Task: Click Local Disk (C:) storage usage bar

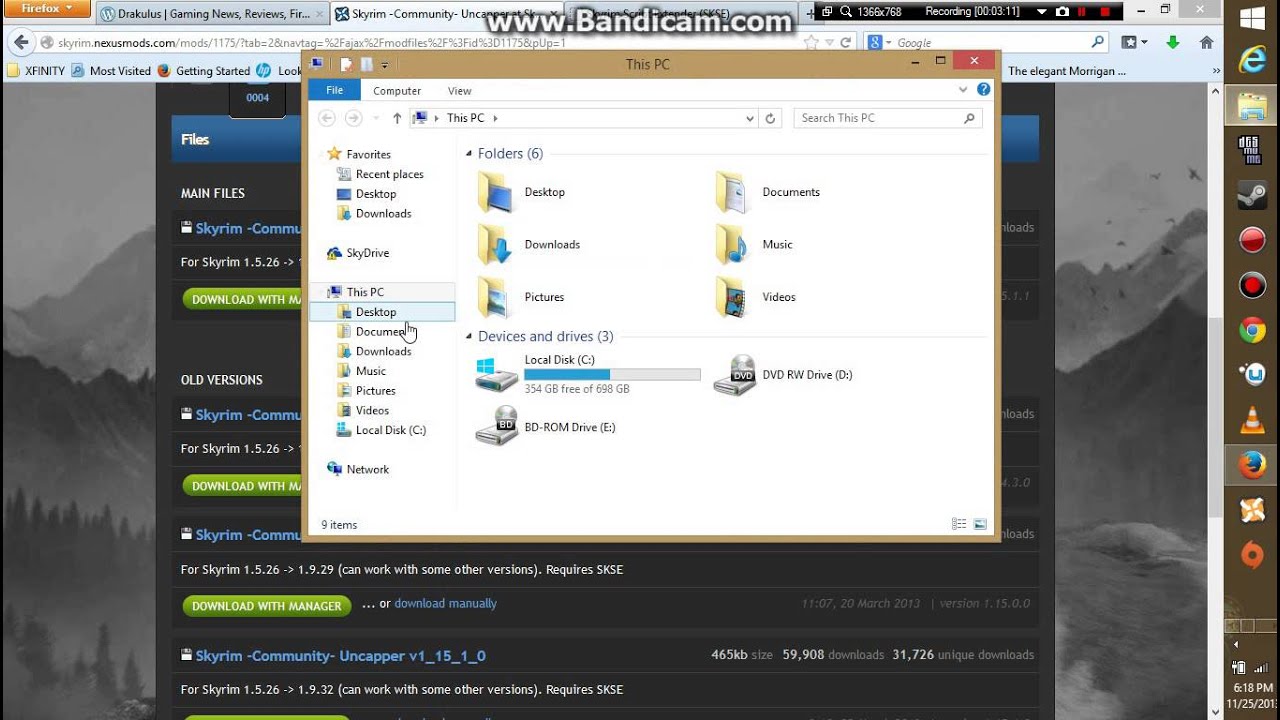Action: (x=612, y=375)
